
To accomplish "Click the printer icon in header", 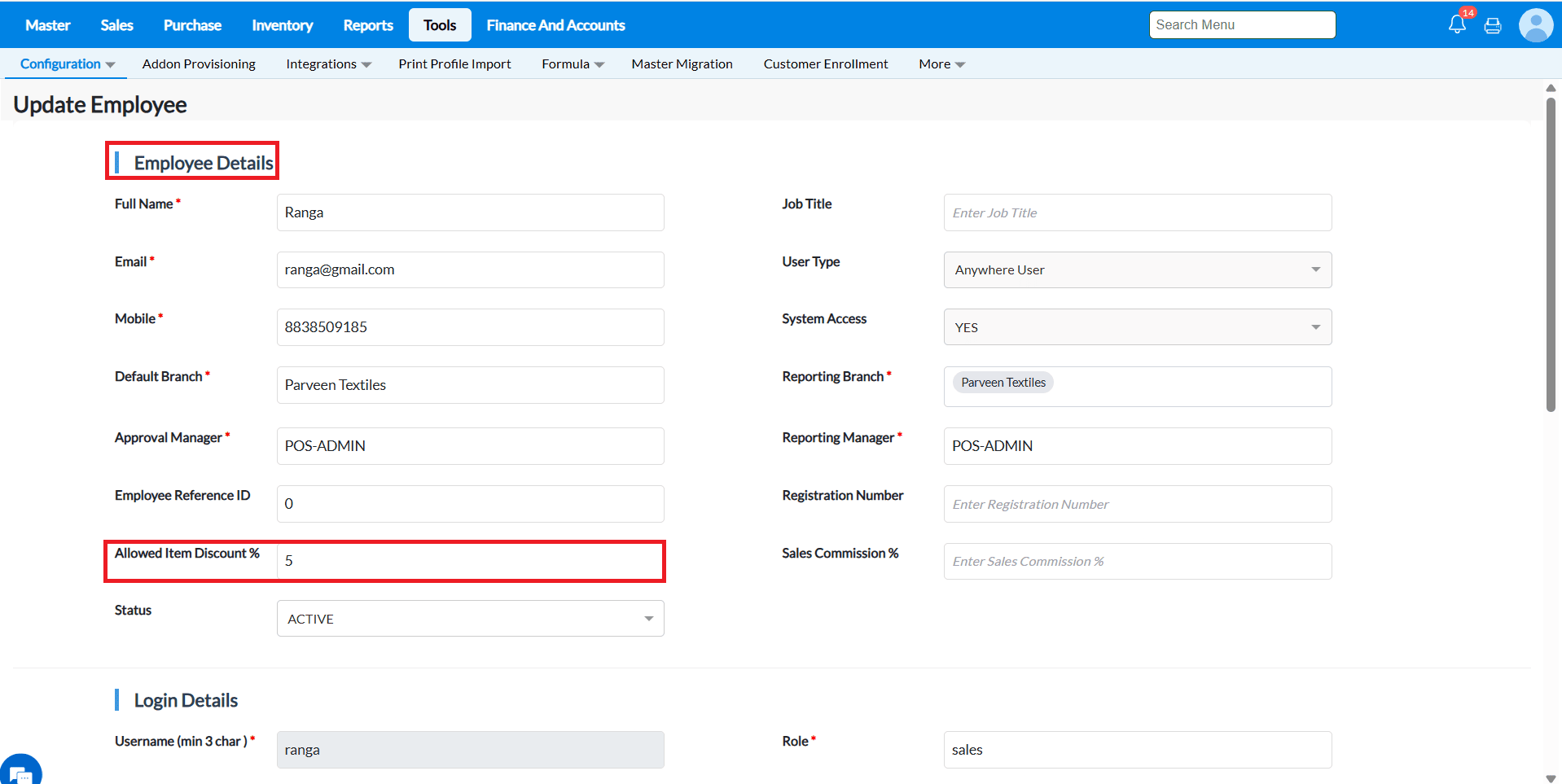I will 1493,26.
